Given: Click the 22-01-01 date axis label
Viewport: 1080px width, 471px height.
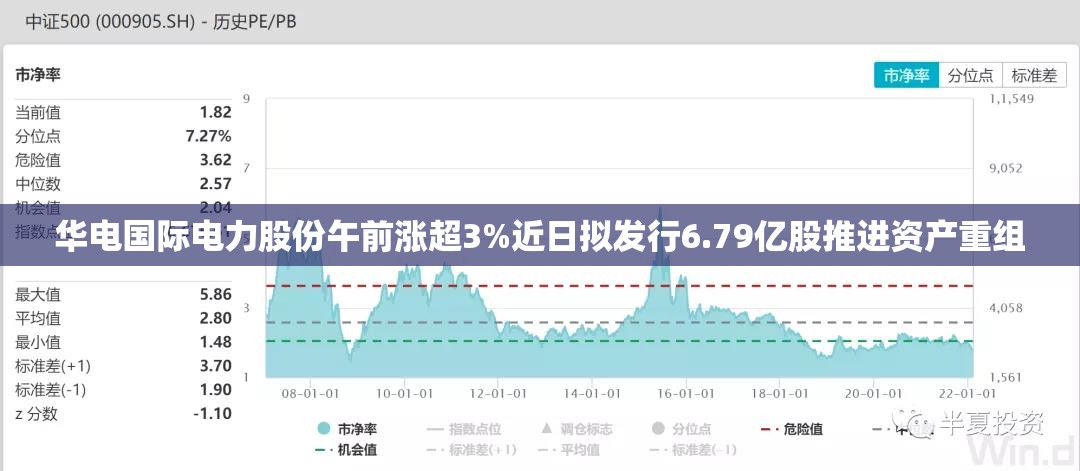Looking at the screenshot, I should (968, 393).
